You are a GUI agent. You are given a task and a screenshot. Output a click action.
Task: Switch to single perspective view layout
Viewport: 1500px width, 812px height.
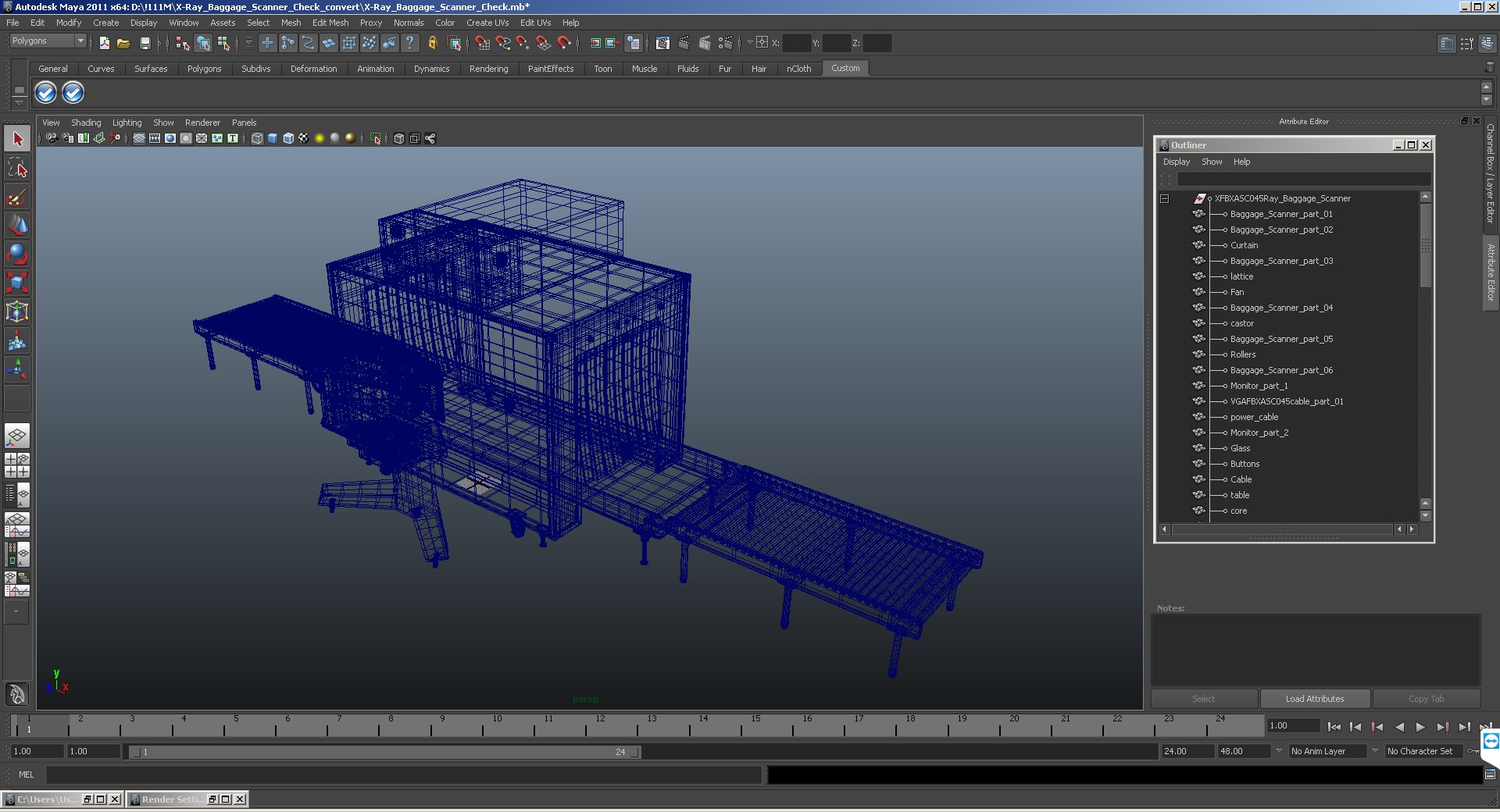17,436
